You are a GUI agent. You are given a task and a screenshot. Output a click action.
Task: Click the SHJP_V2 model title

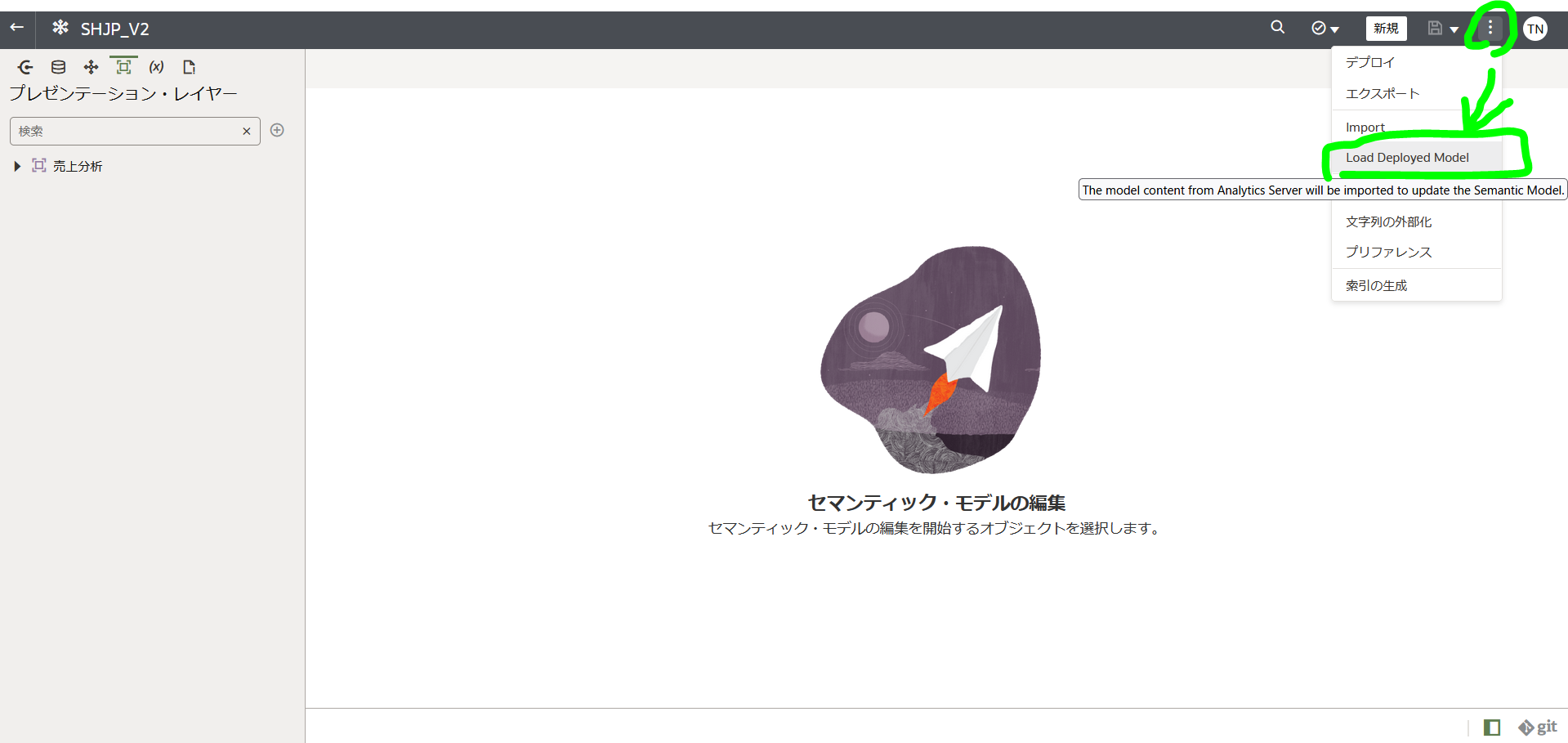coord(114,29)
